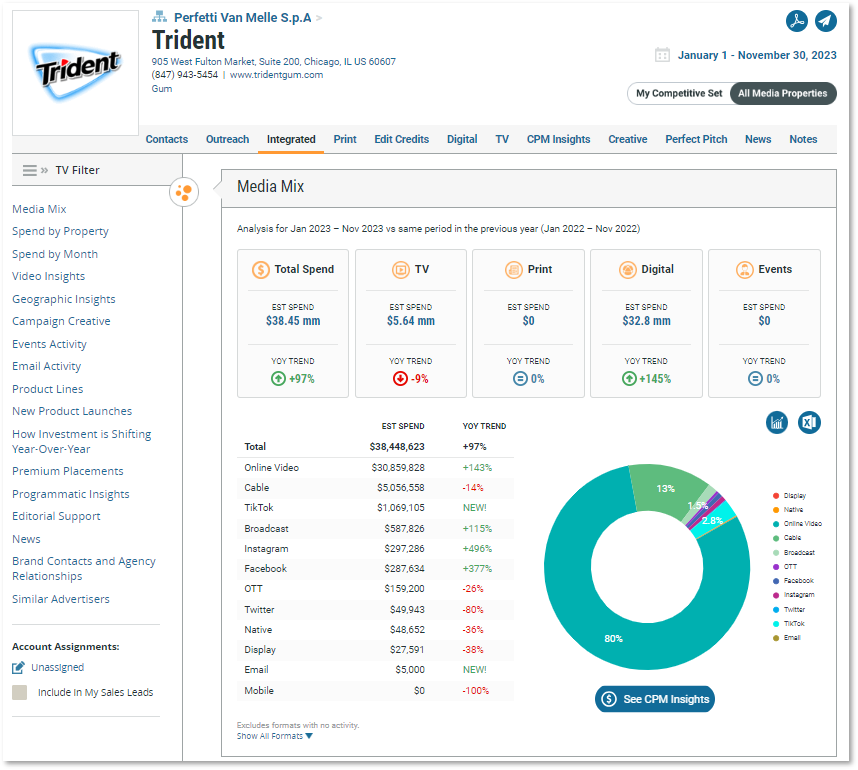Screen dimensions: 858x770
Task: Open Geographic Insights sidebar link
Action: click(x=63, y=299)
